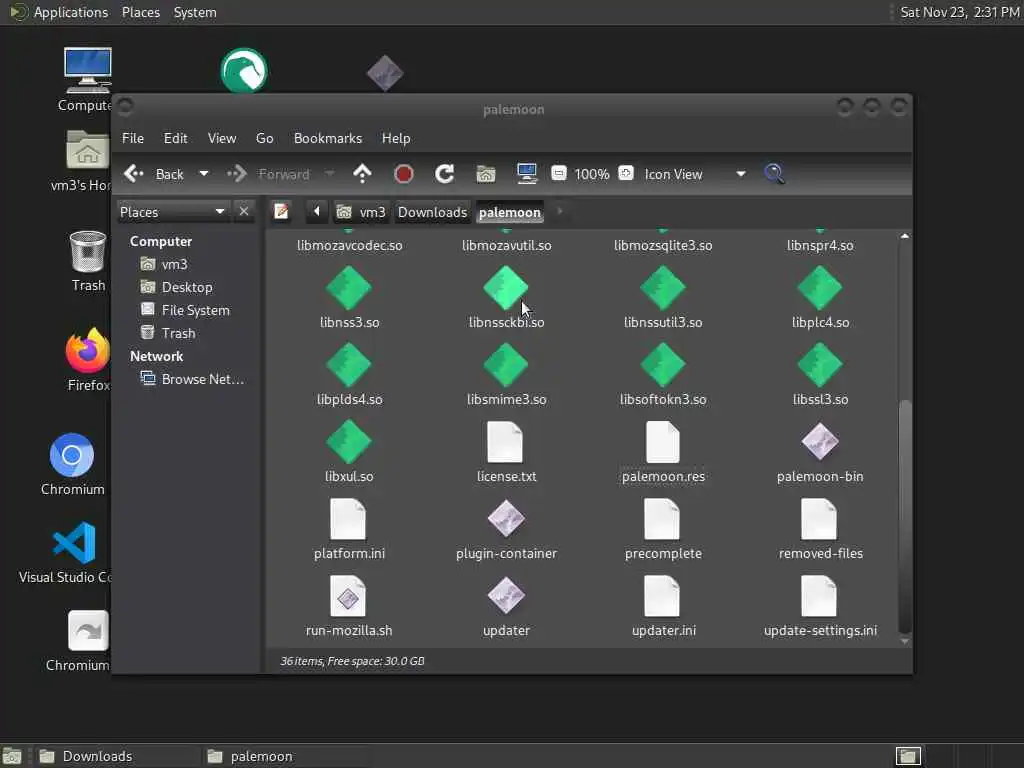The image size is (1024, 768).
Task: Open the System panel menu
Action: (x=195, y=12)
